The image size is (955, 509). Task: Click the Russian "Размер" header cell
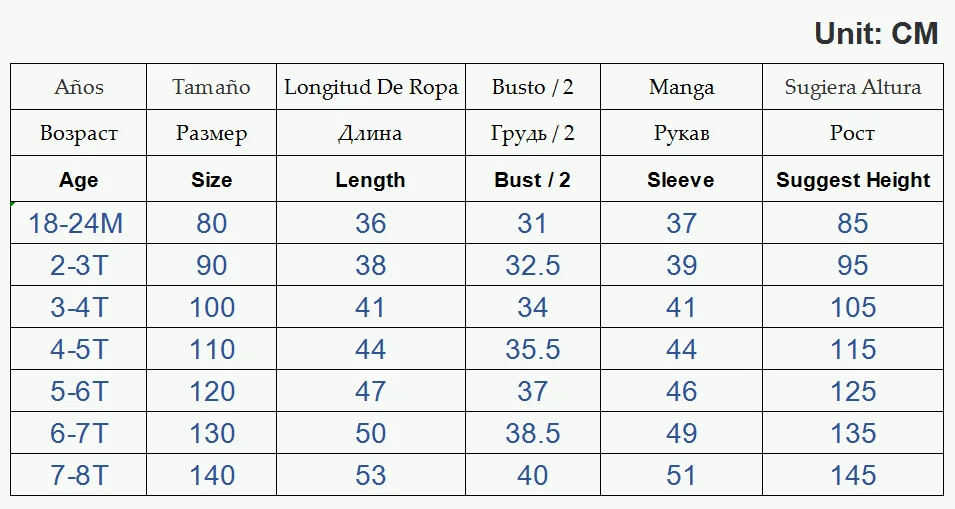212,133
